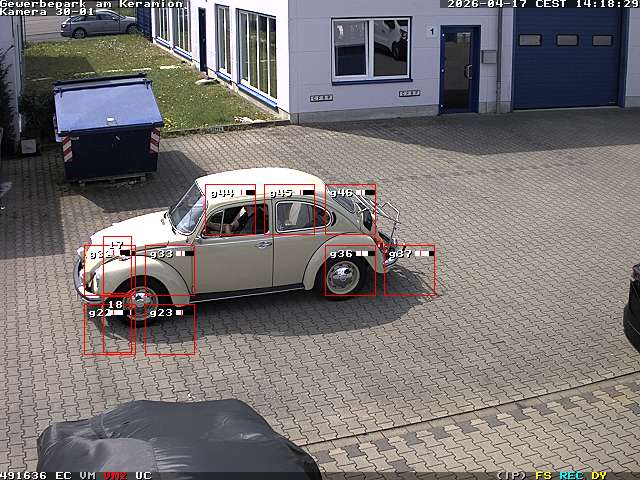The height and width of the screenshot is (480, 640).
Task: Select the g36 region on rear wheel
Action: (350, 271)
